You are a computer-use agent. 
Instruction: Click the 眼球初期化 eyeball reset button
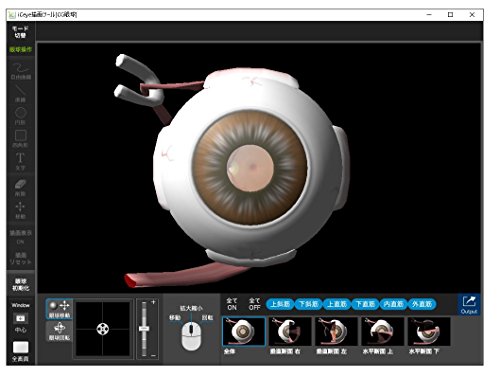tap(20, 284)
